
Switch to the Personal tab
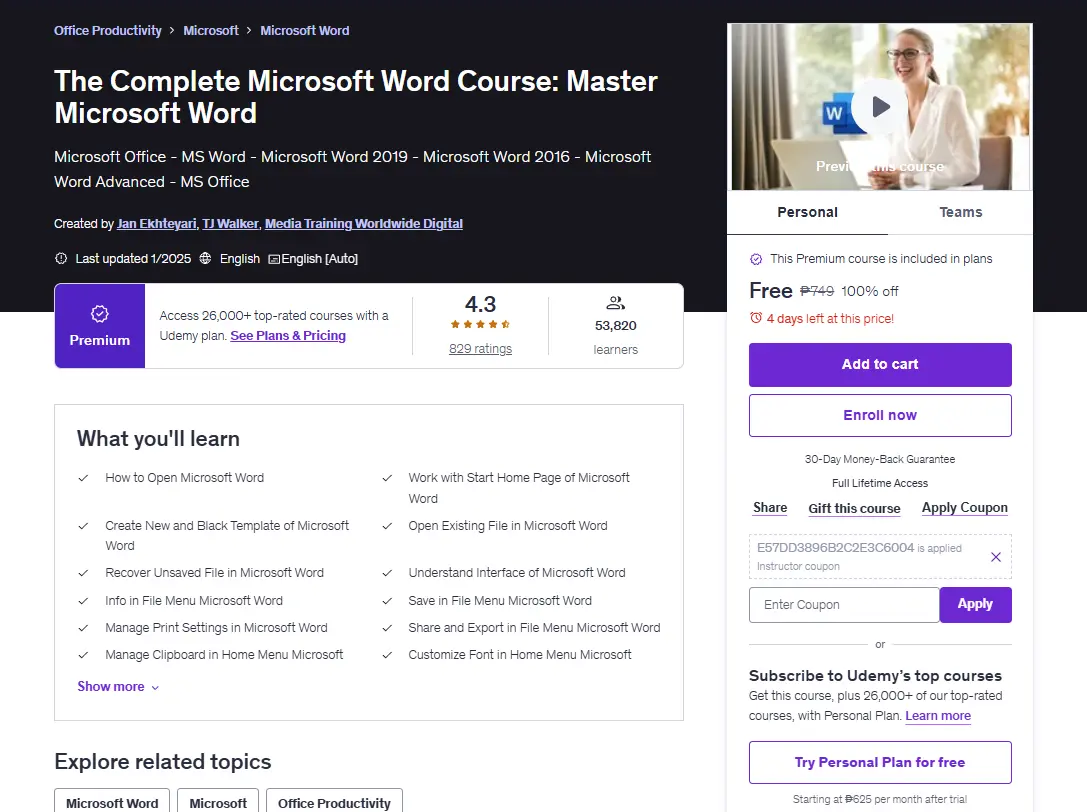coord(807,212)
